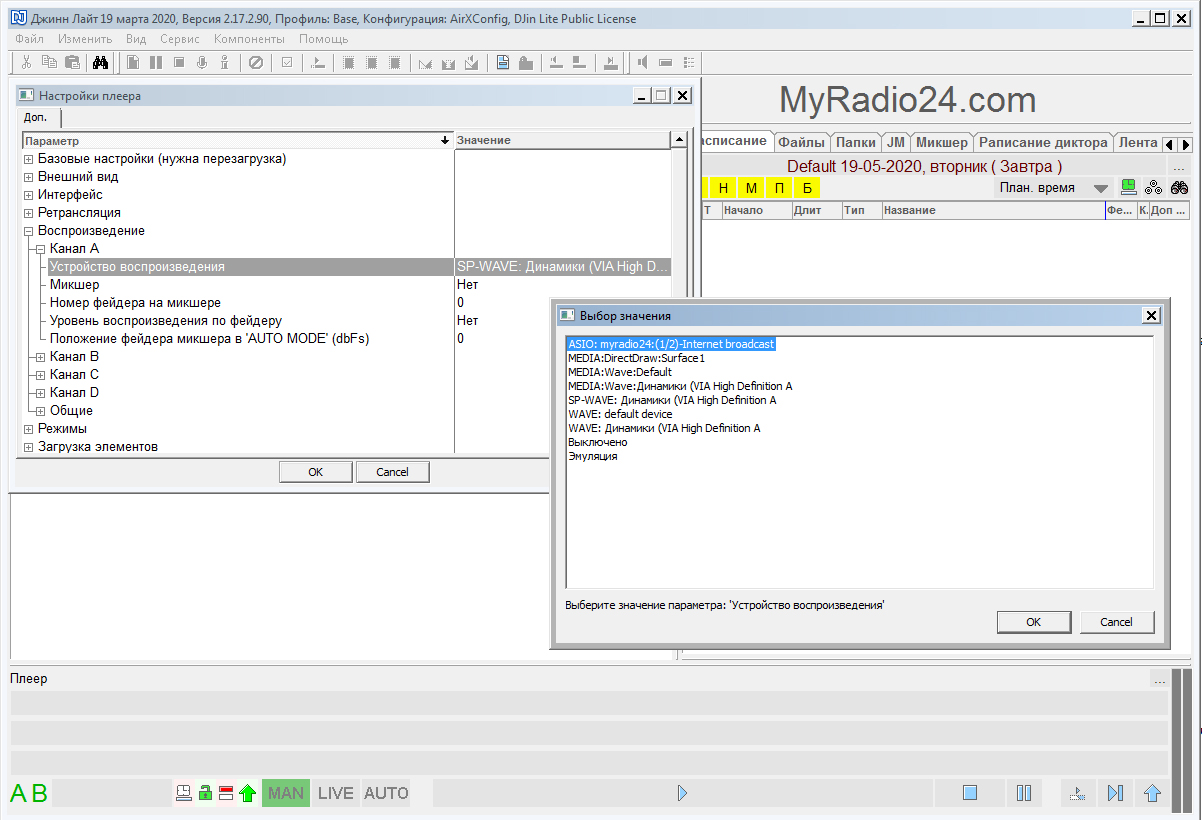Enable AUTO playback mode
The width and height of the screenshot is (1202, 820).
click(x=386, y=793)
